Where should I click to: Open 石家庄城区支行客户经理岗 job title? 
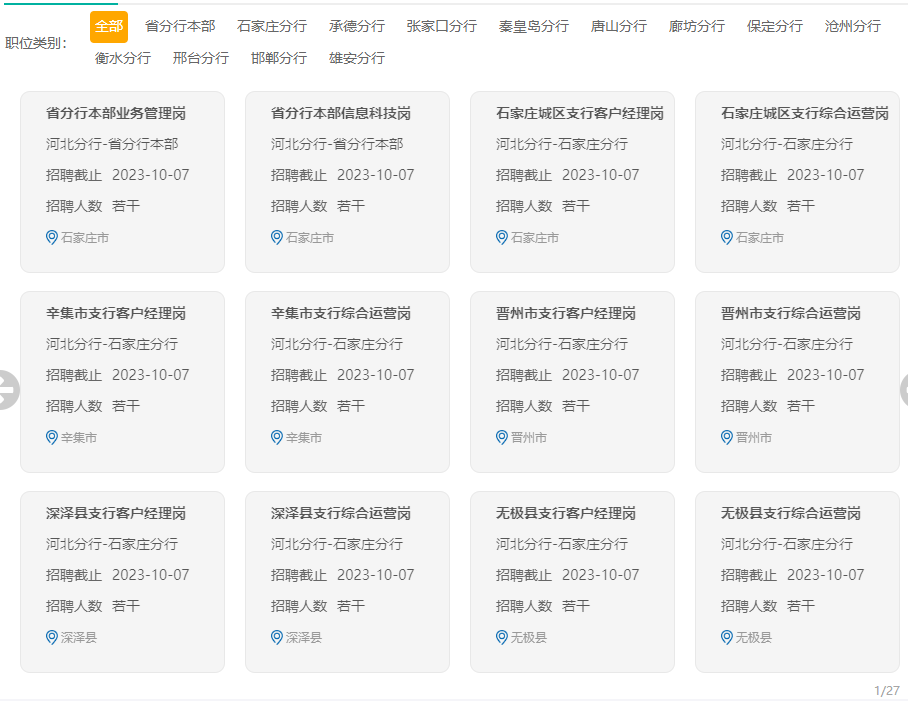580,113
